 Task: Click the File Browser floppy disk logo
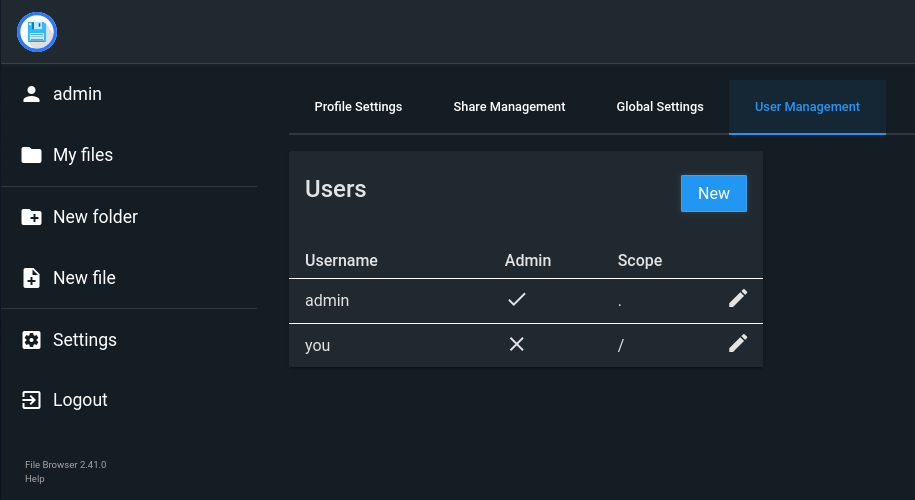pyautogui.click(x=37, y=32)
